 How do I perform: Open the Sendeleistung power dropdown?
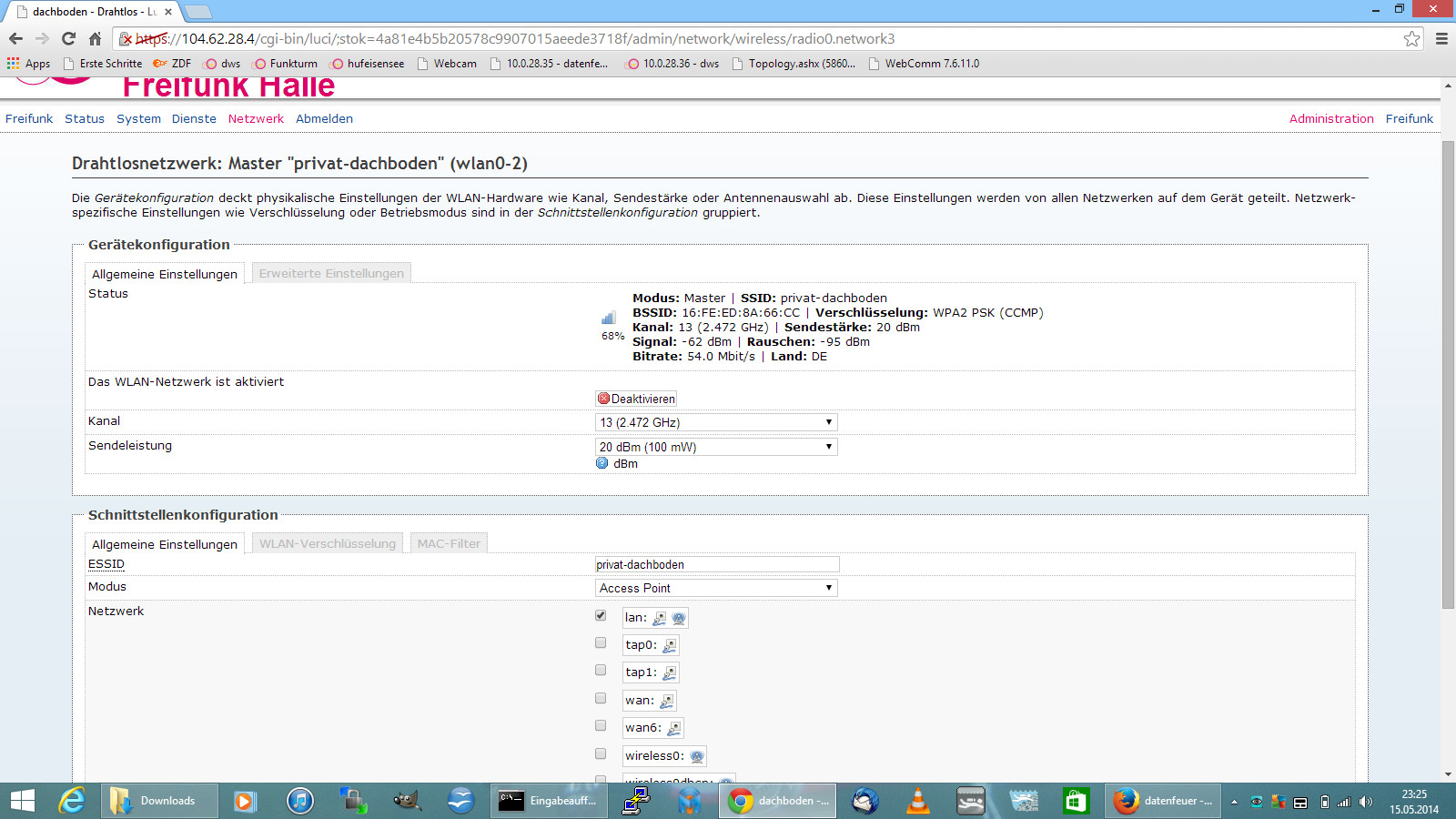pyautogui.click(x=715, y=446)
